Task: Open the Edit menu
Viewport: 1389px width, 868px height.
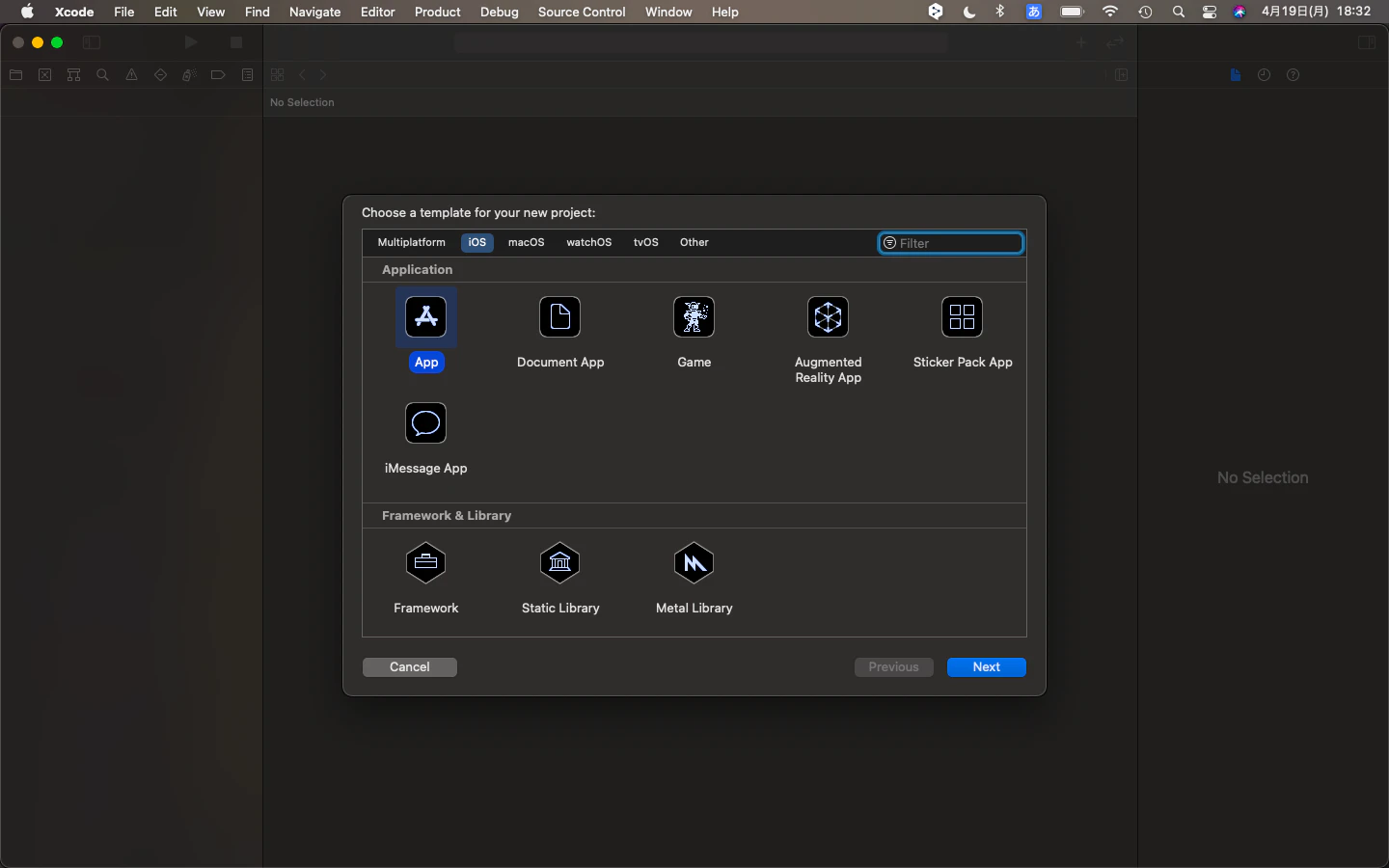Action: 166,12
